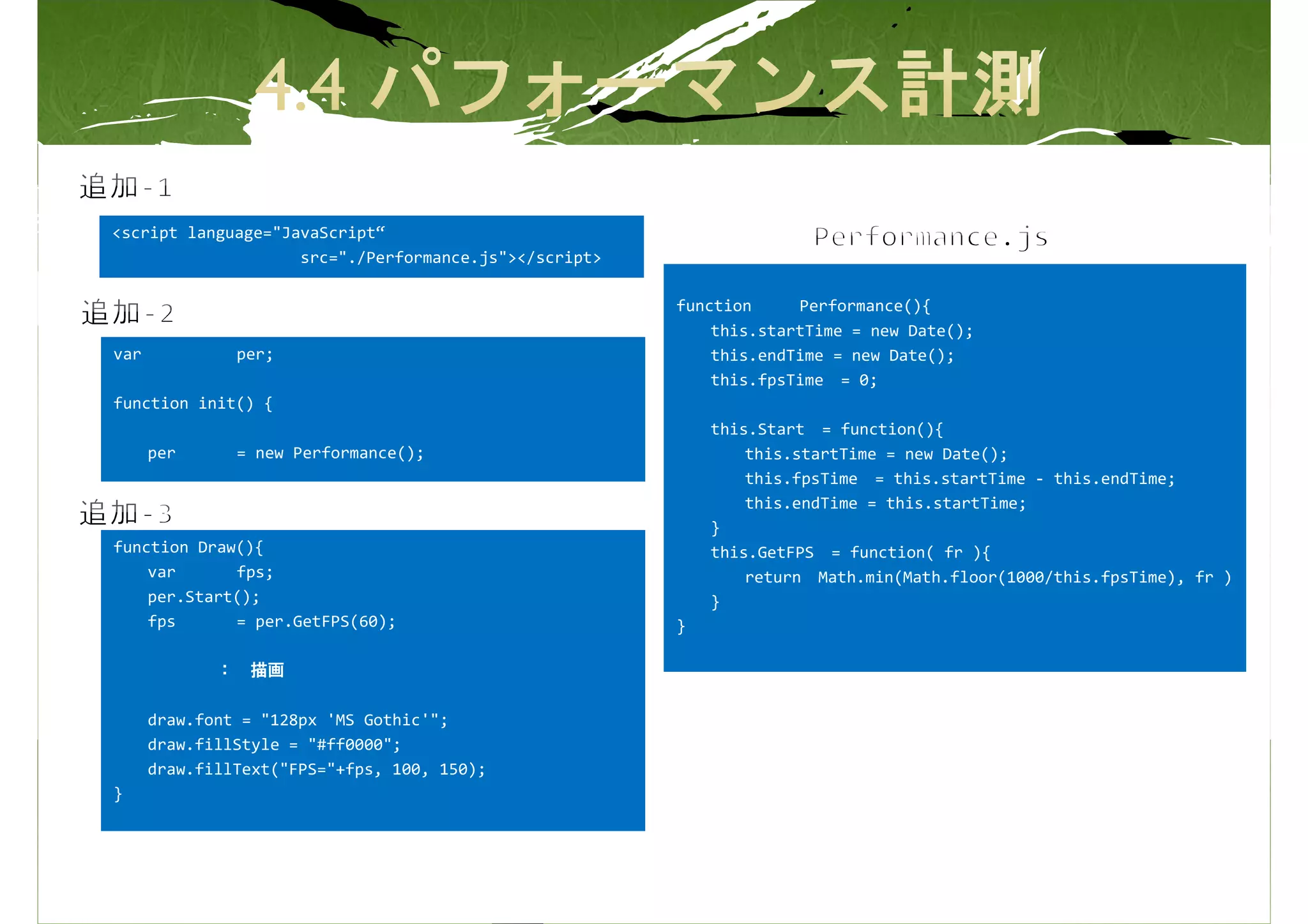Click the 追加-1 heading

125,187
